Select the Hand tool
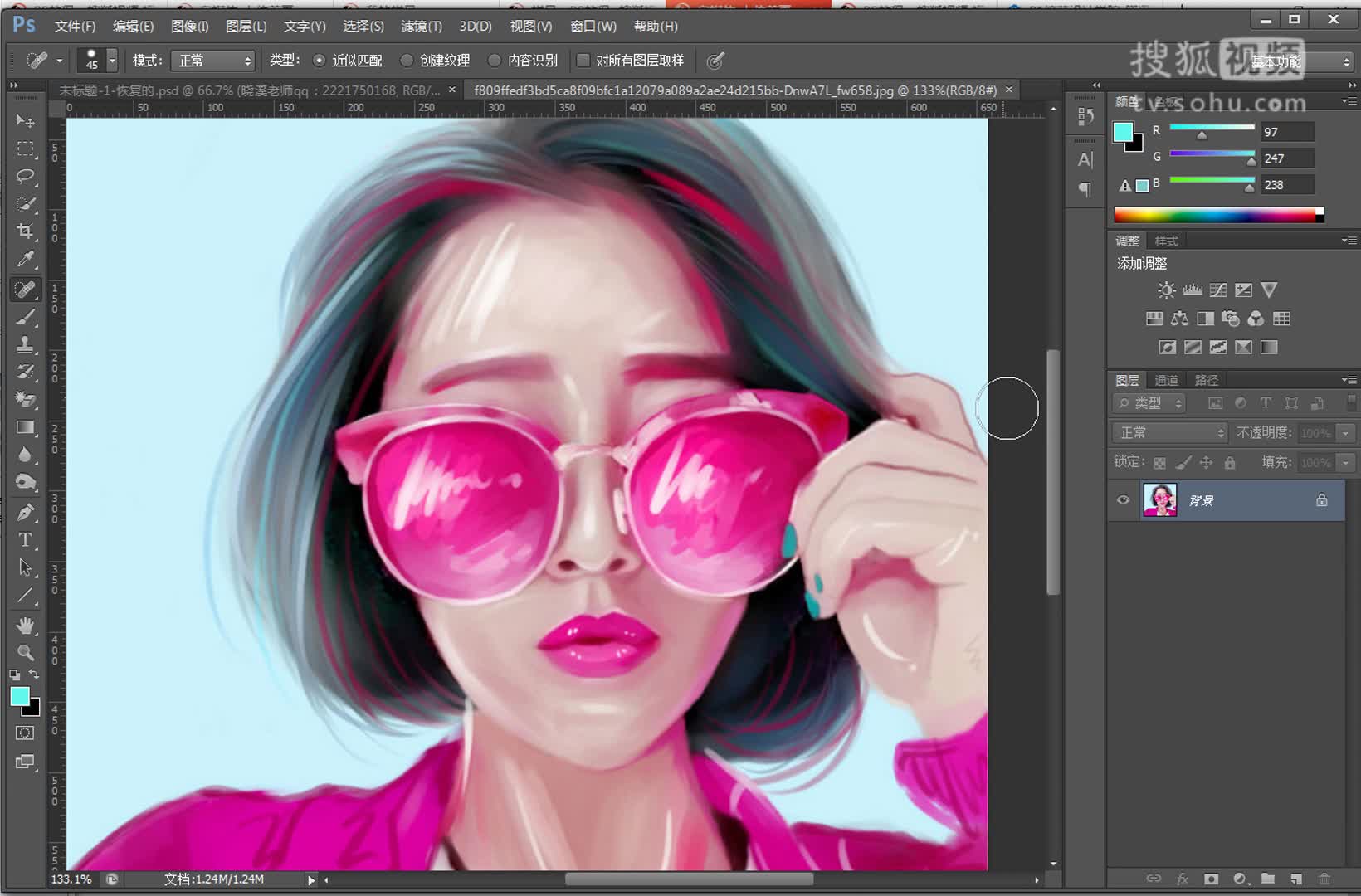 [x=25, y=625]
